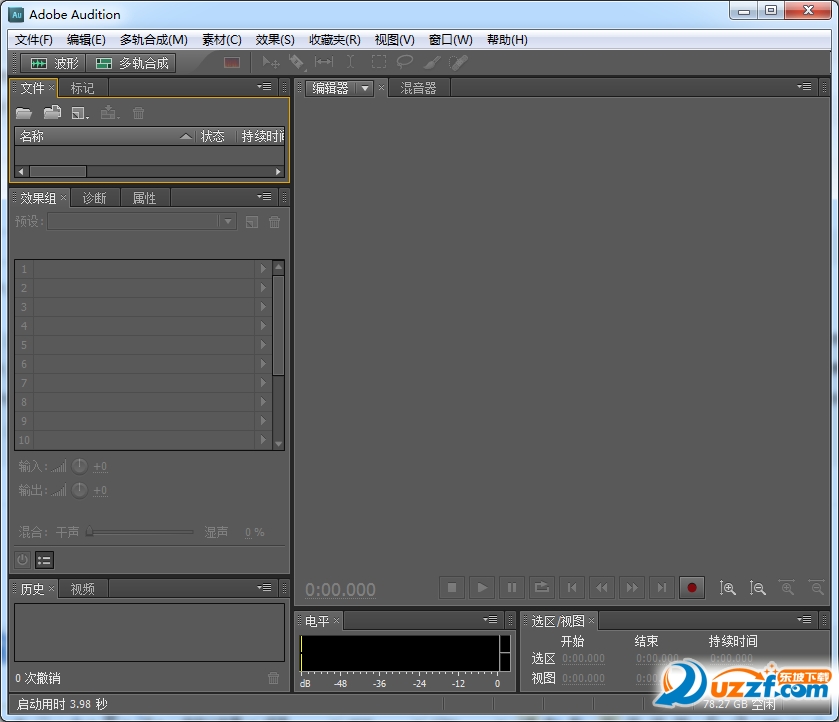Image resolution: width=839 pixels, height=722 pixels.
Task: Click the Zoom Out Time icon
Action: click(817, 588)
